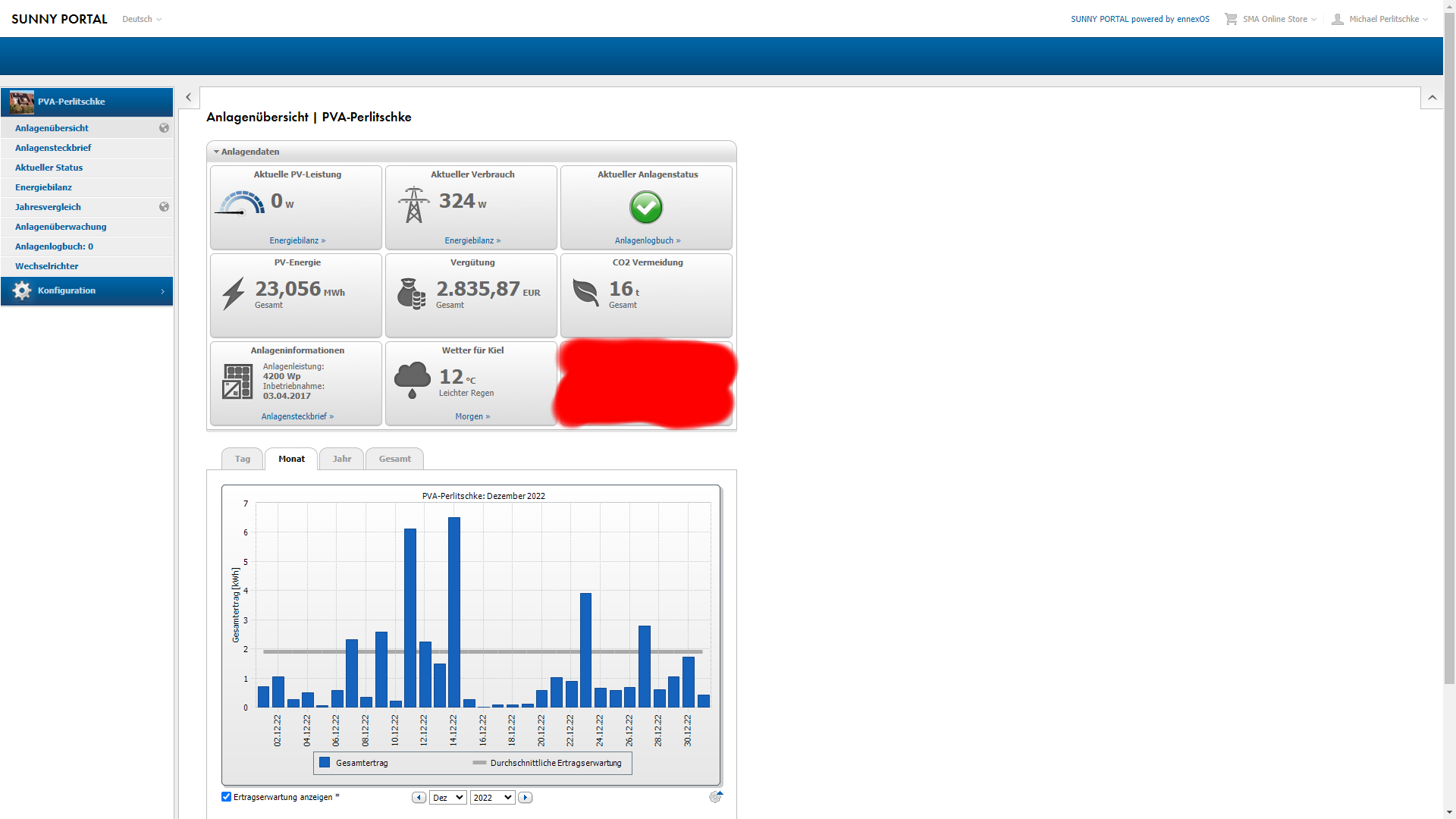Click the solar panel Anlageninformationen icon
This screenshot has height=819, width=1456.
point(237,381)
